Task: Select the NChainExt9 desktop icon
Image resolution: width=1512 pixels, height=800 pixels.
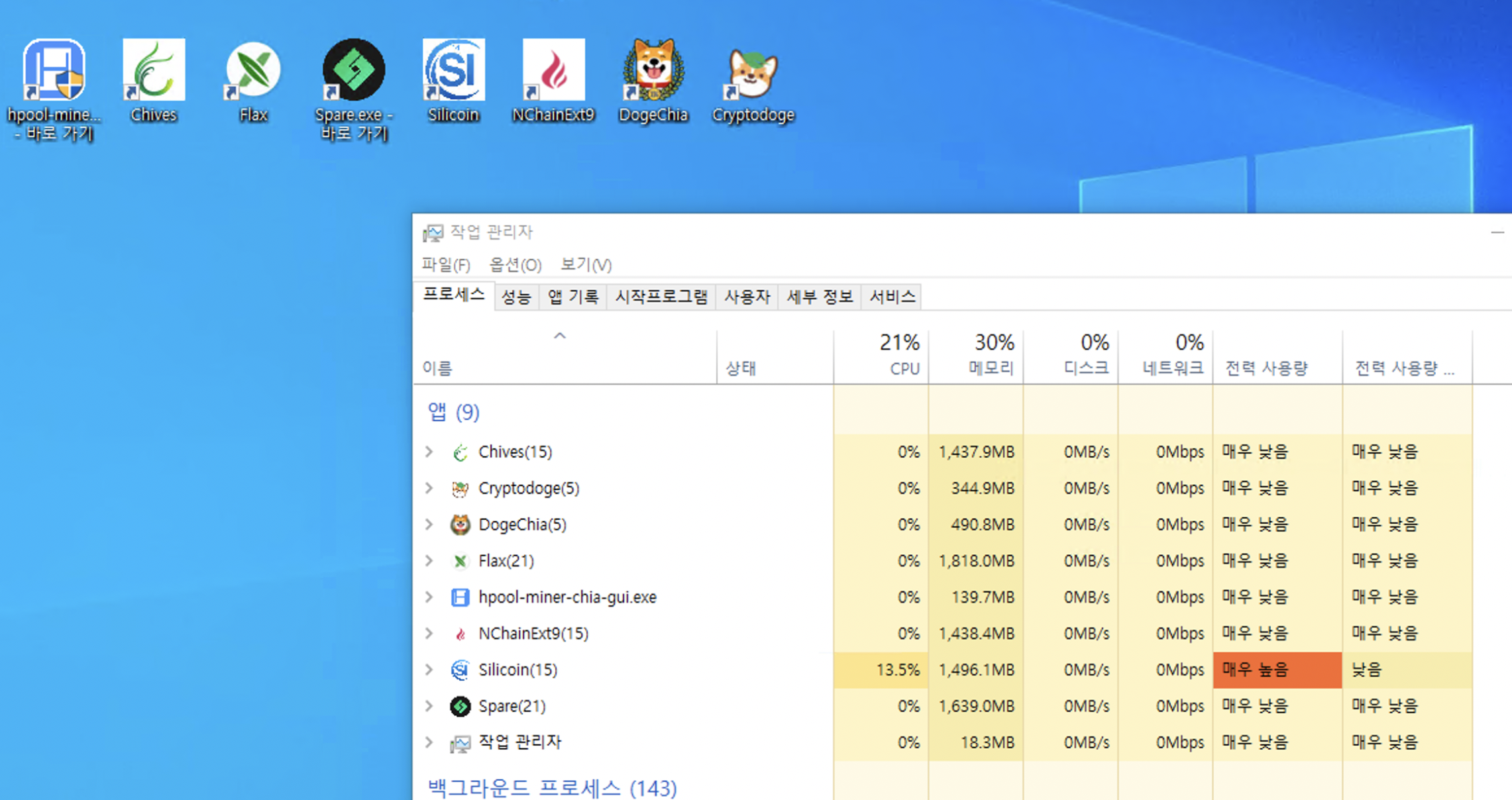Action: [x=553, y=71]
